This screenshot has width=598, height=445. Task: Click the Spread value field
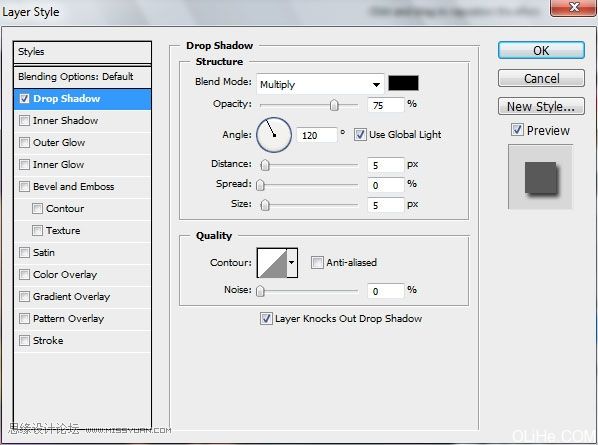(386, 185)
